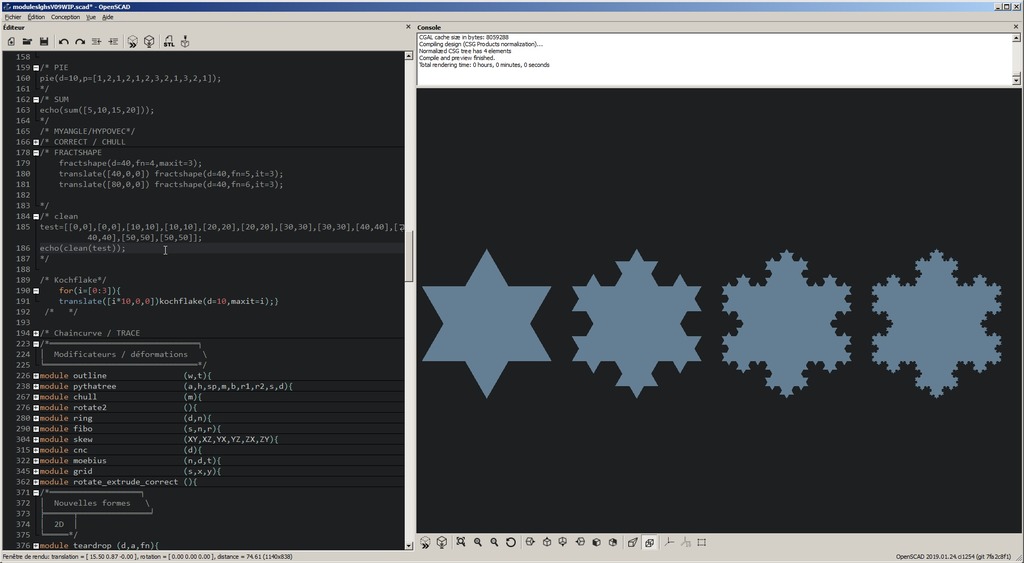The image size is (1024, 563).
Task: Switch to Front view
Action: (x=596, y=542)
